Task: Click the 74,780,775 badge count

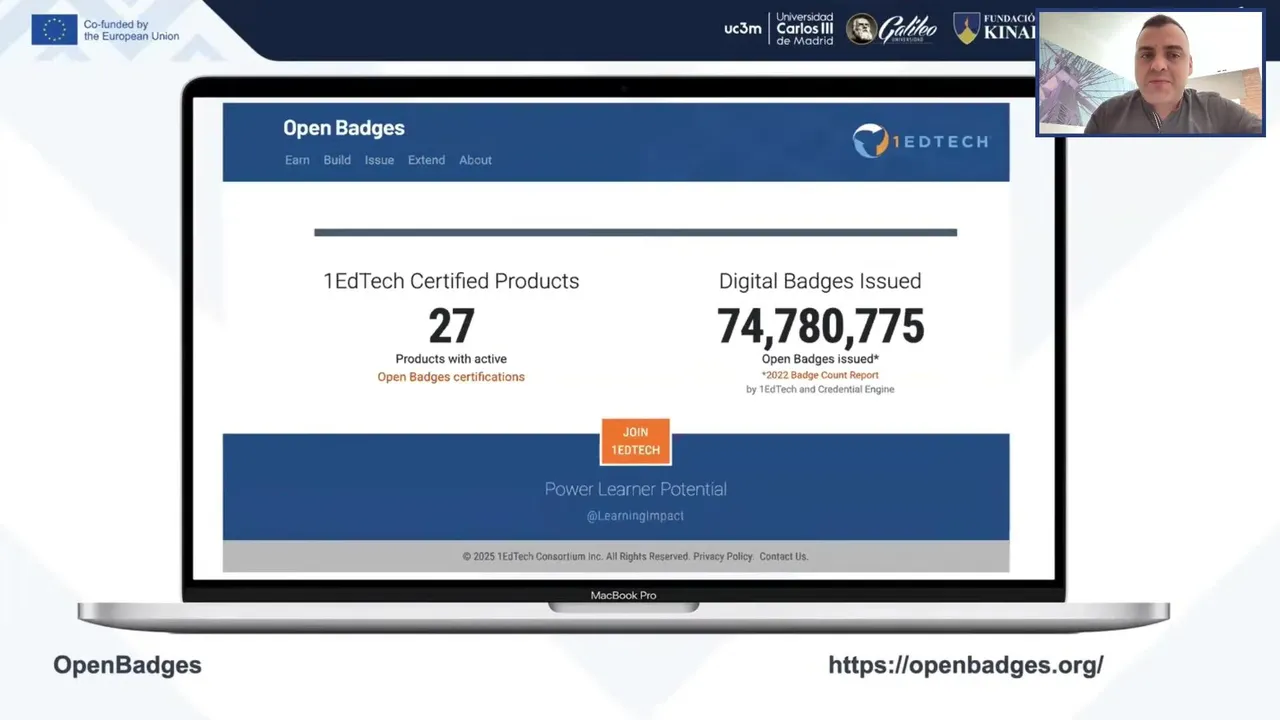Action: click(820, 326)
